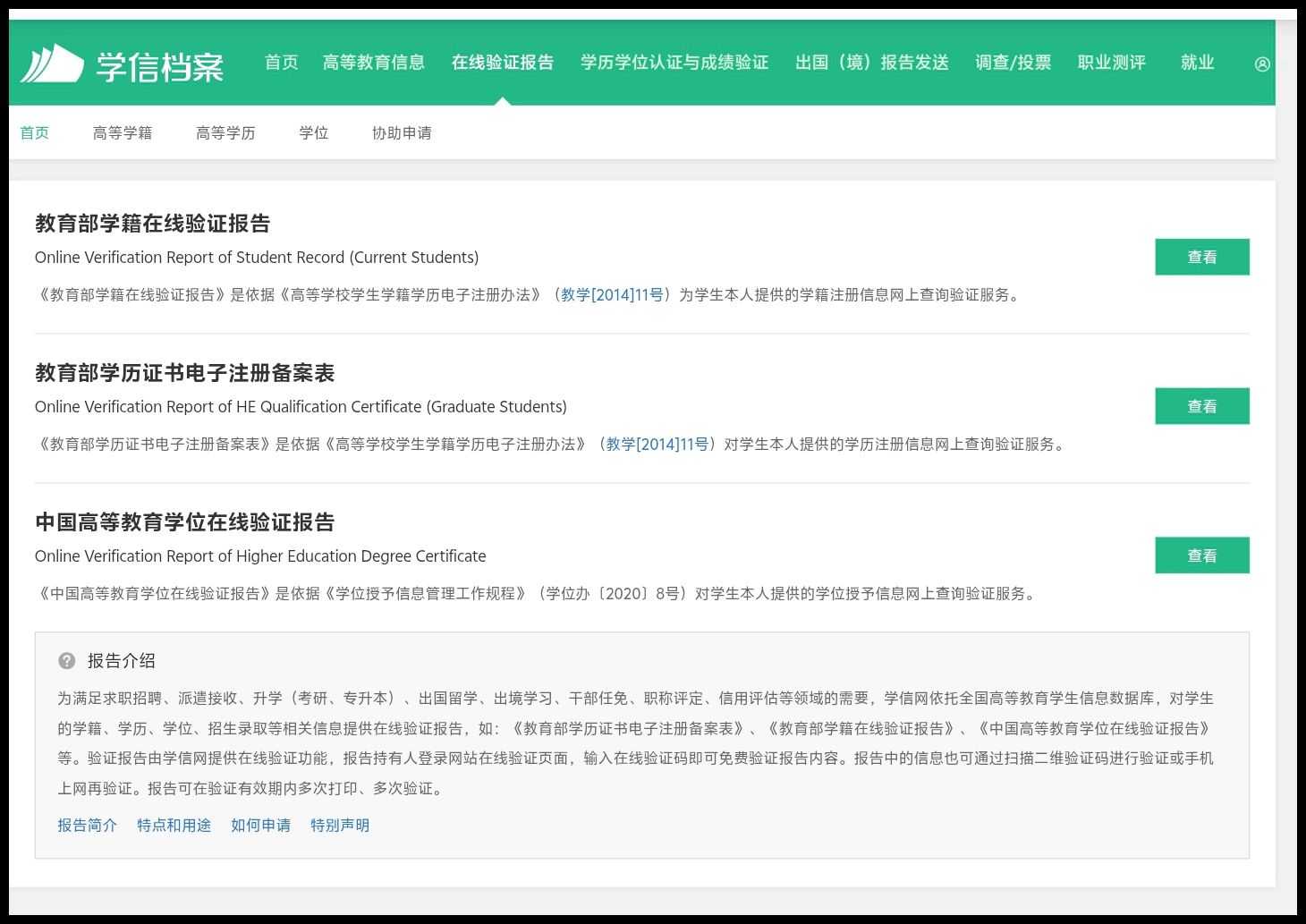Screen dimensions: 1306x924
Task: Open 学历学位认证与成绩验证 in the top navigation
Action: (x=674, y=63)
